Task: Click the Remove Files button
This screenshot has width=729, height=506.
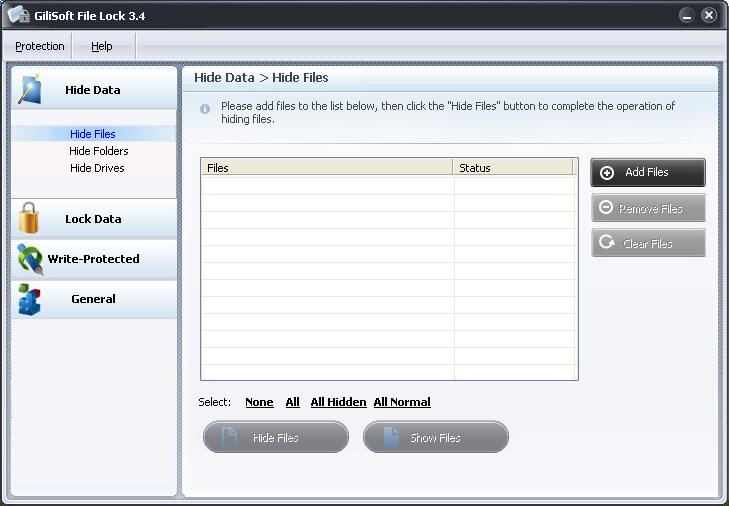Action: (x=648, y=208)
